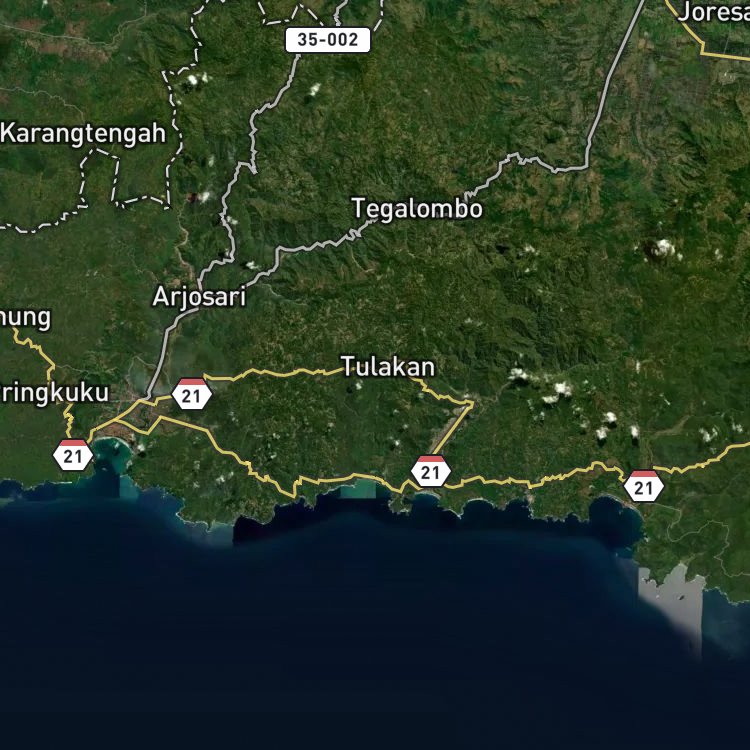Click the route 21 shield nearest Arjosari
750x750 pixels.
(x=191, y=394)
